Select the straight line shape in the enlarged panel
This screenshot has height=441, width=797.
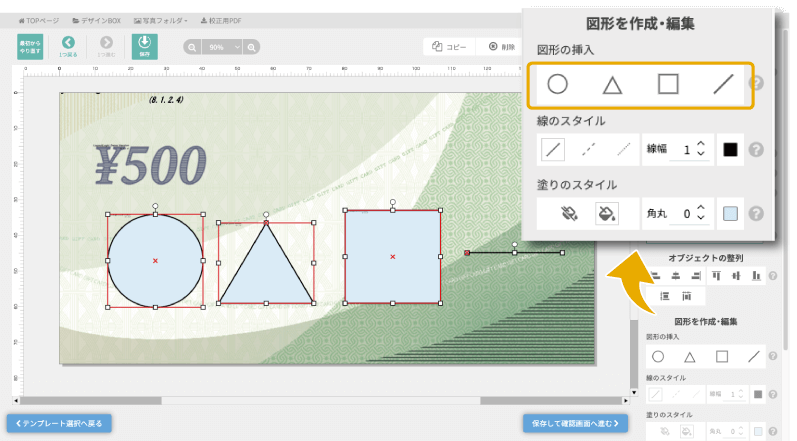(x=723, y=85)
